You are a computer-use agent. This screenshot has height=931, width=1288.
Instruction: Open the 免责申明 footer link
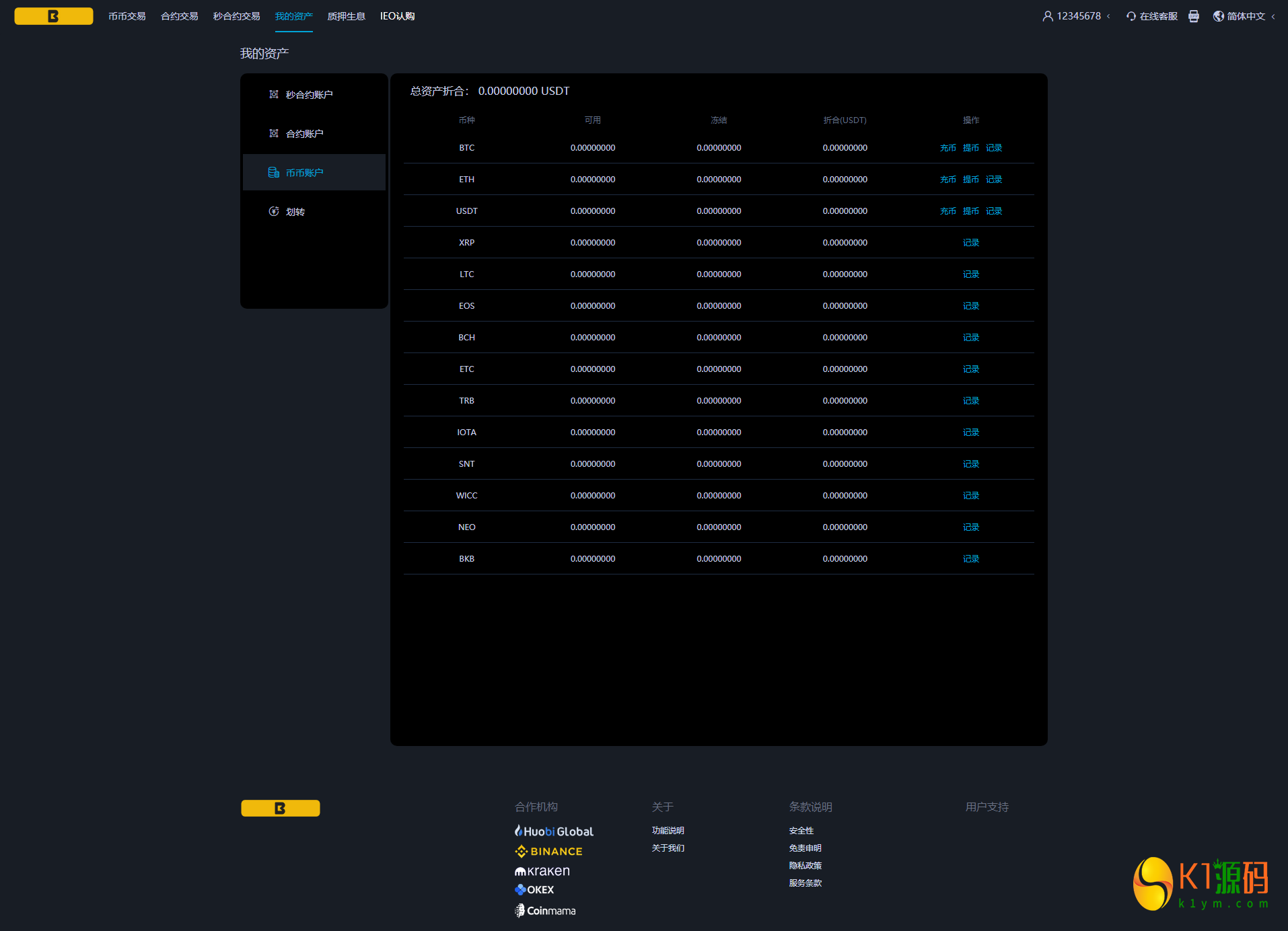pyautogui.click(x=806, y=848)
